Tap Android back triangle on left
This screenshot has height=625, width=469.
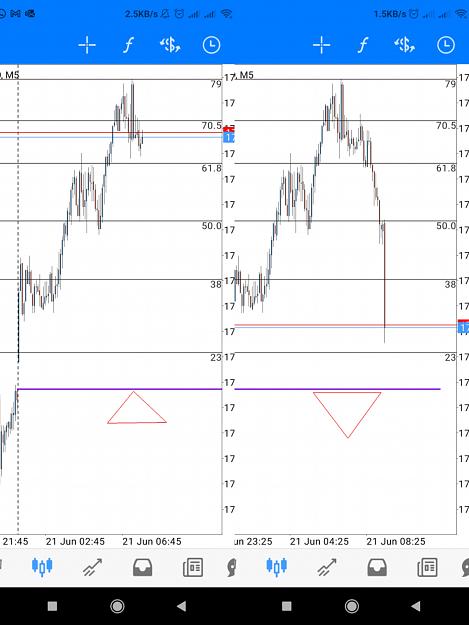[181, 606]
